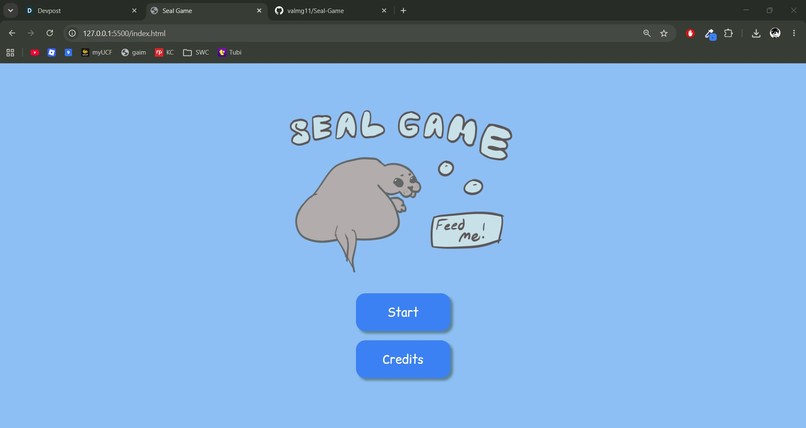
Task: Open the YouTube bookmark
Action: (x=34, y=52)
